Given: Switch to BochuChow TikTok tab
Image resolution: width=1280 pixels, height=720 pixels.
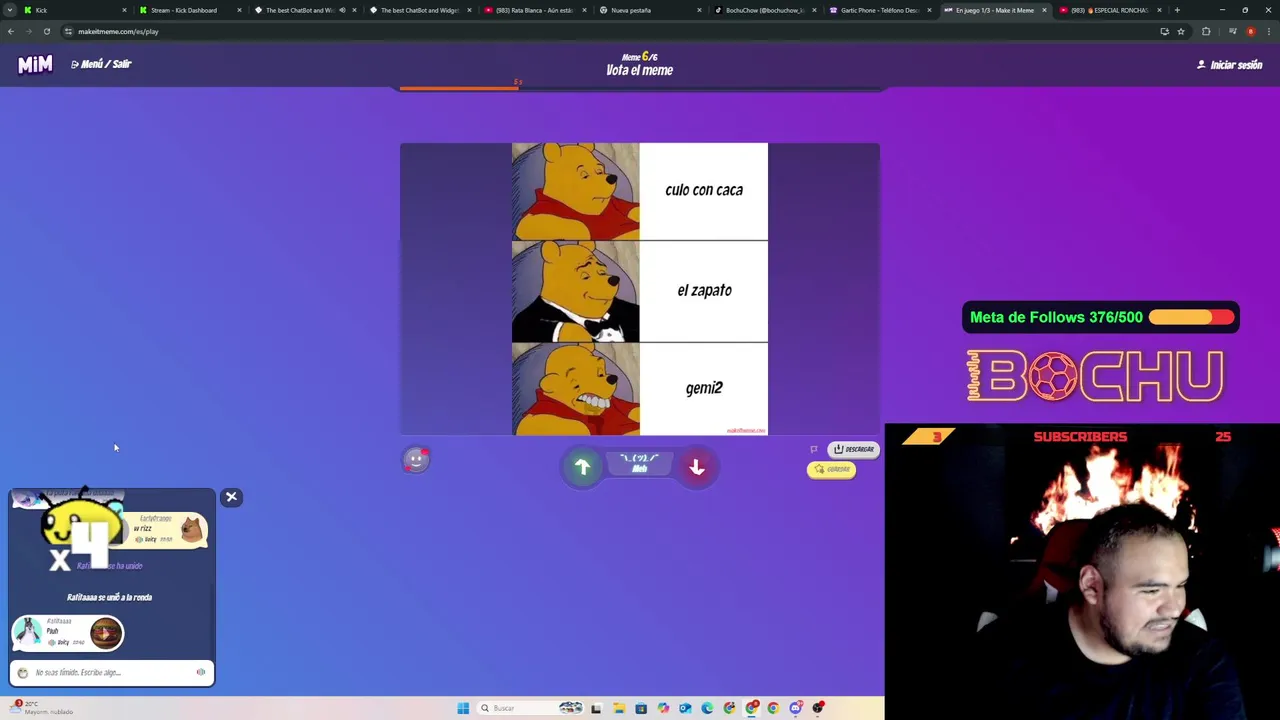Looking at the screenshot, I should pyautogui.click(x=765, y=10).
